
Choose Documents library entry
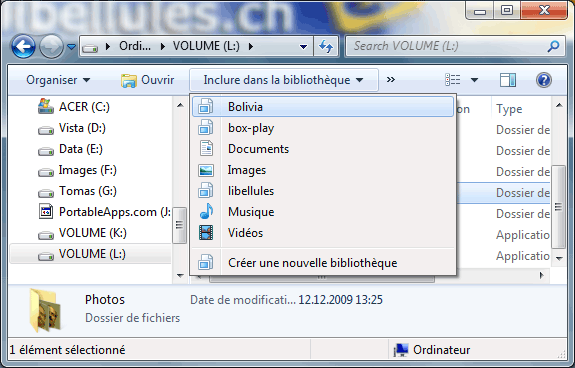(x=323, y=149)
